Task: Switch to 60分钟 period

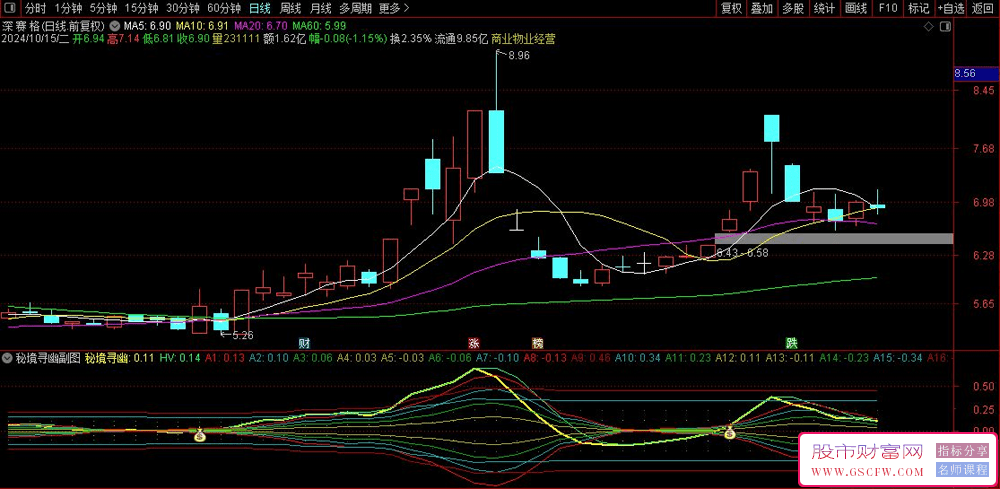Action: 224,8
